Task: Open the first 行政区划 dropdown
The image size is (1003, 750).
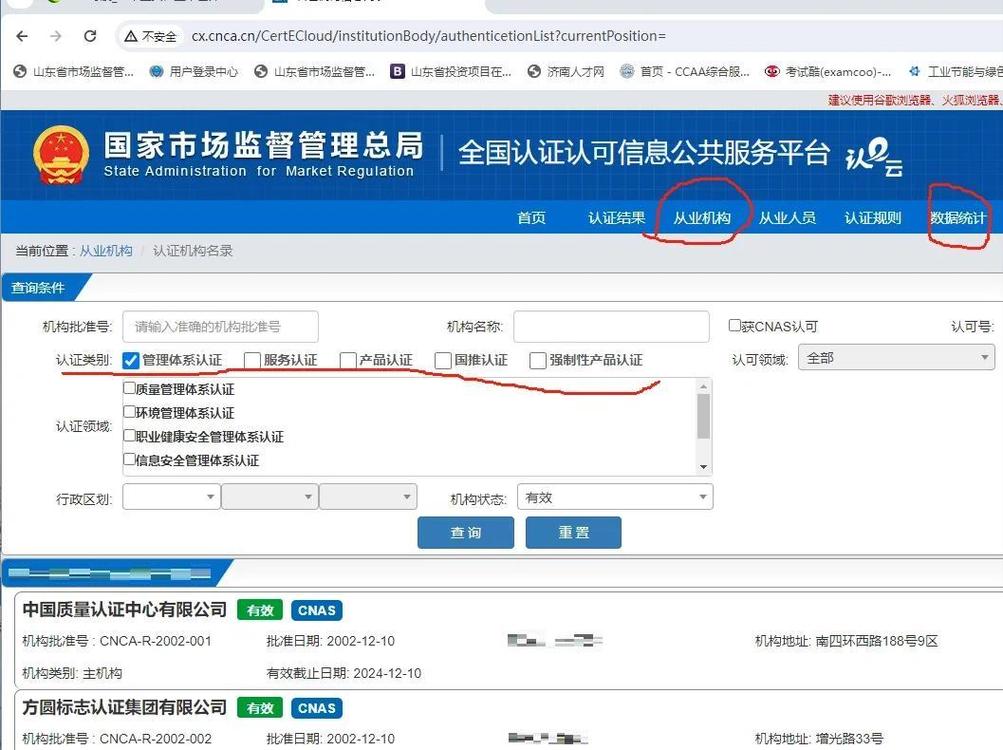Action: pos(171,497)
